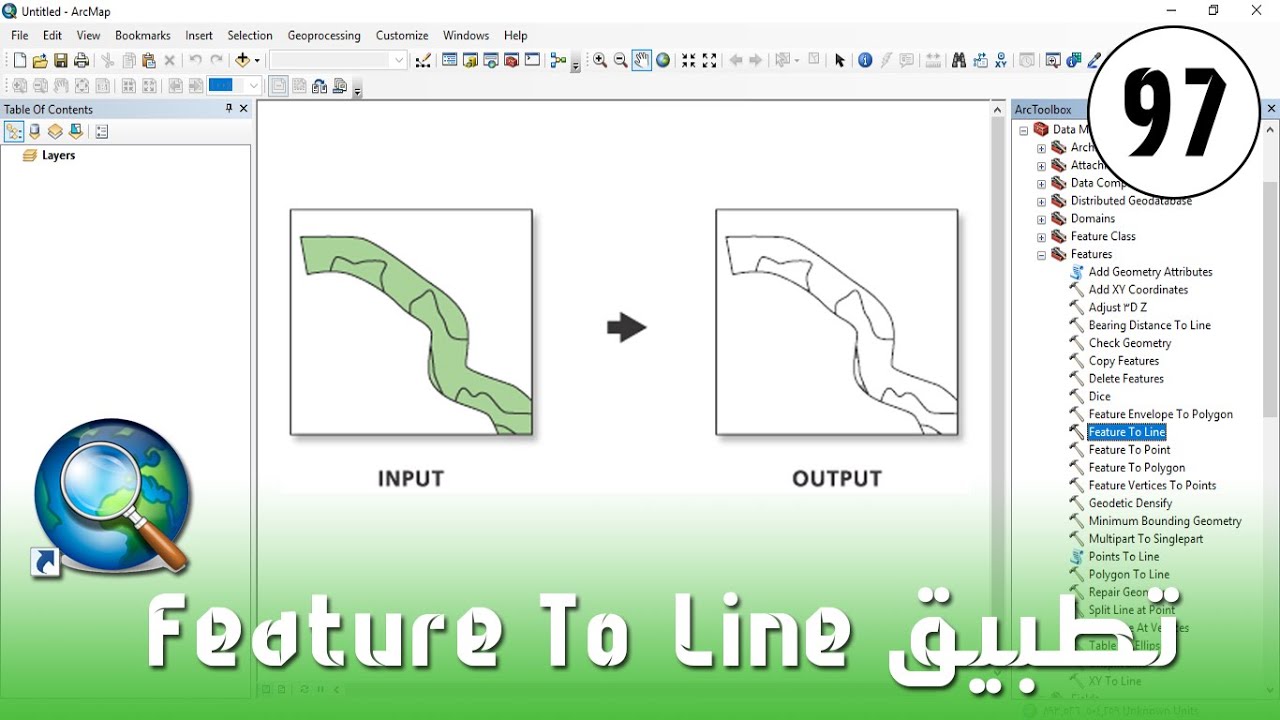Open the Add Data dropdown arrow
Viewport: 1280px width, 720px height.
pyautogui.click(x=257, y=61)
